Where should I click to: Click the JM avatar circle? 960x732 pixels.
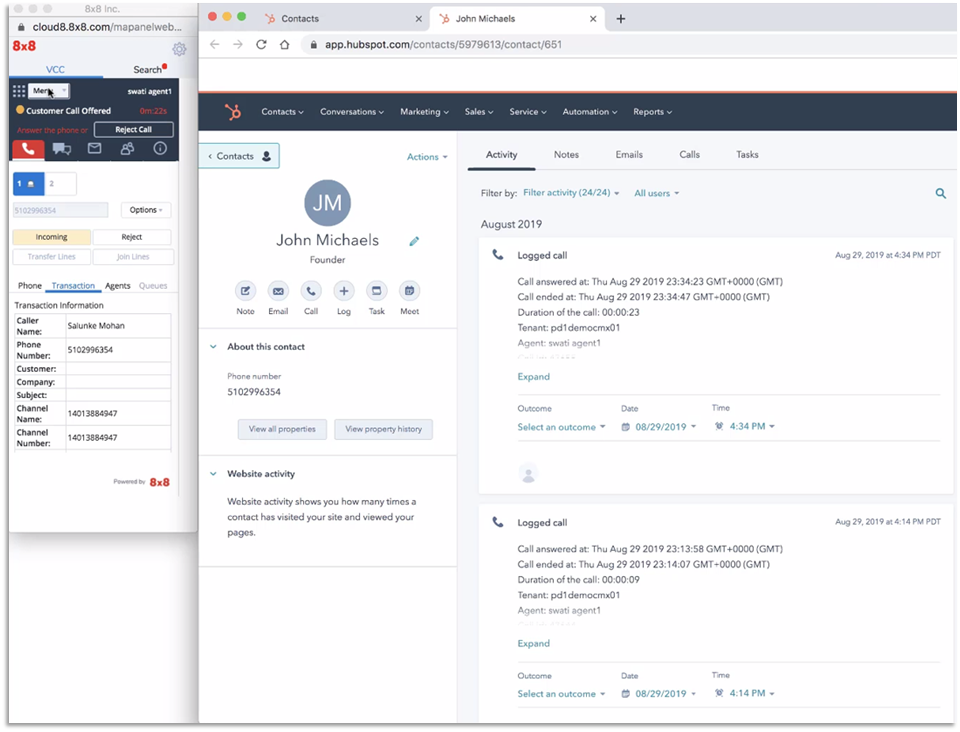(x=328, y=203)
